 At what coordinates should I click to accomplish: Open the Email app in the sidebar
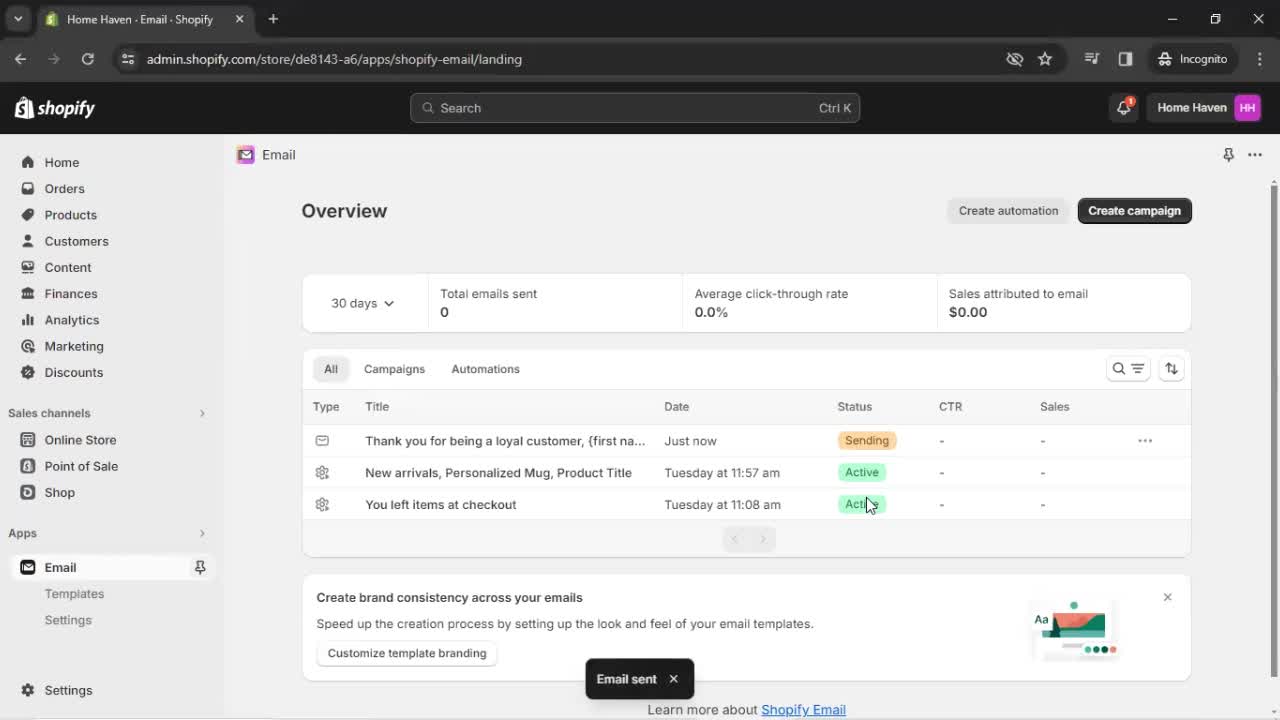click(60, 567)
